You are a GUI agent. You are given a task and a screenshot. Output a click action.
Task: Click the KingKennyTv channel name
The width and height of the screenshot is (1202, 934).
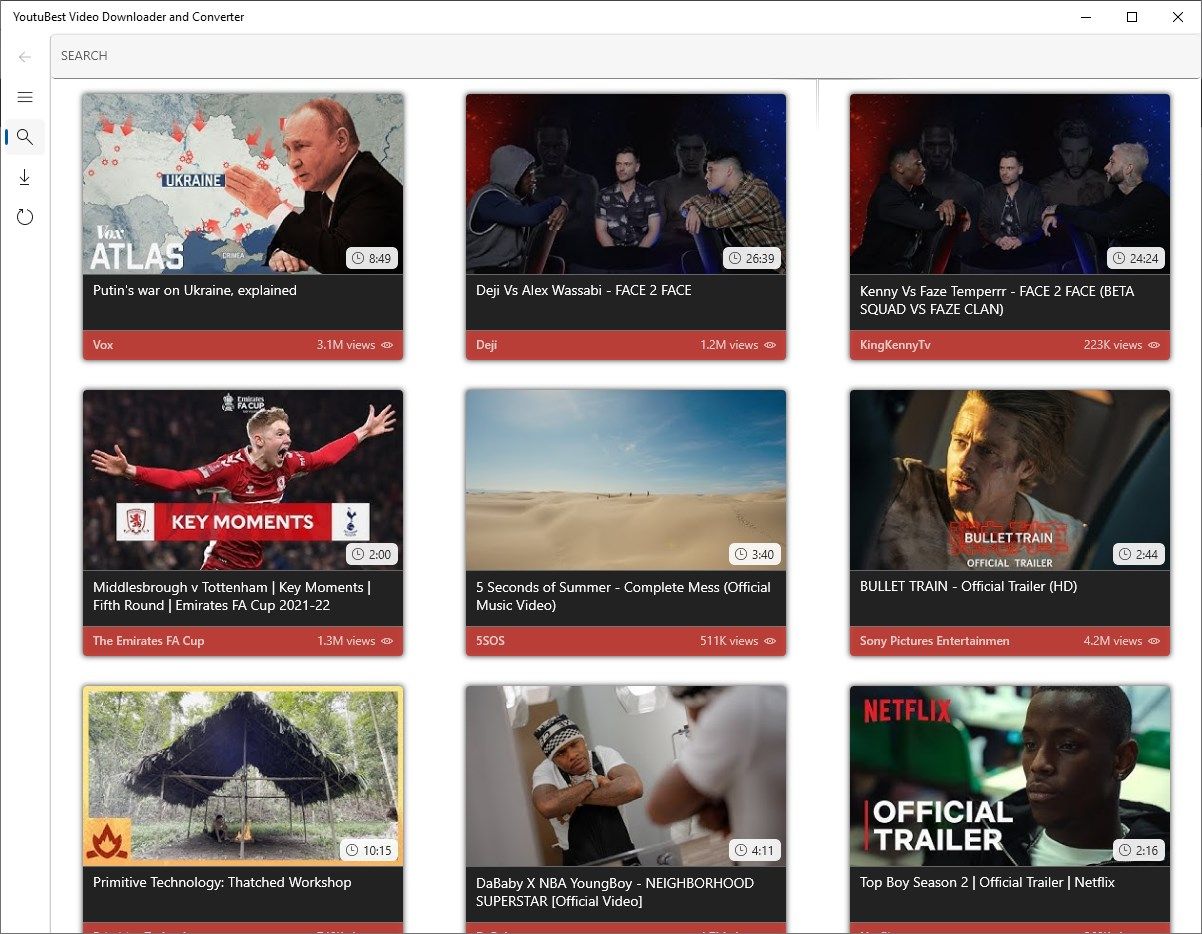click(895, 345)
